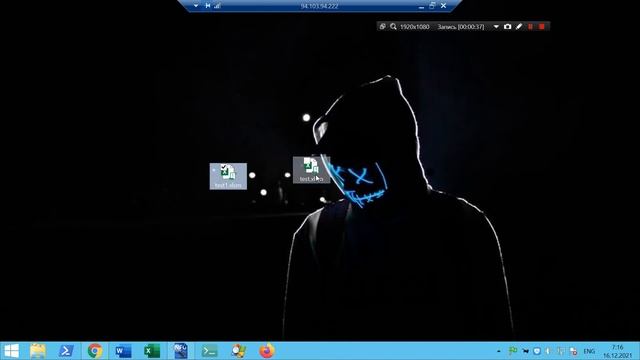Launch PowerShell from the taskbar
This screenshot has width=640, height=360.
[x=67, y=351]
